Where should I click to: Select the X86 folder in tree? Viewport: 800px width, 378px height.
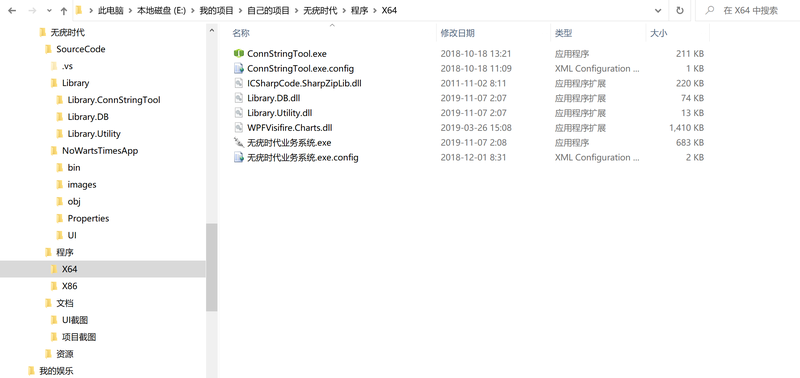pos(69,286)
